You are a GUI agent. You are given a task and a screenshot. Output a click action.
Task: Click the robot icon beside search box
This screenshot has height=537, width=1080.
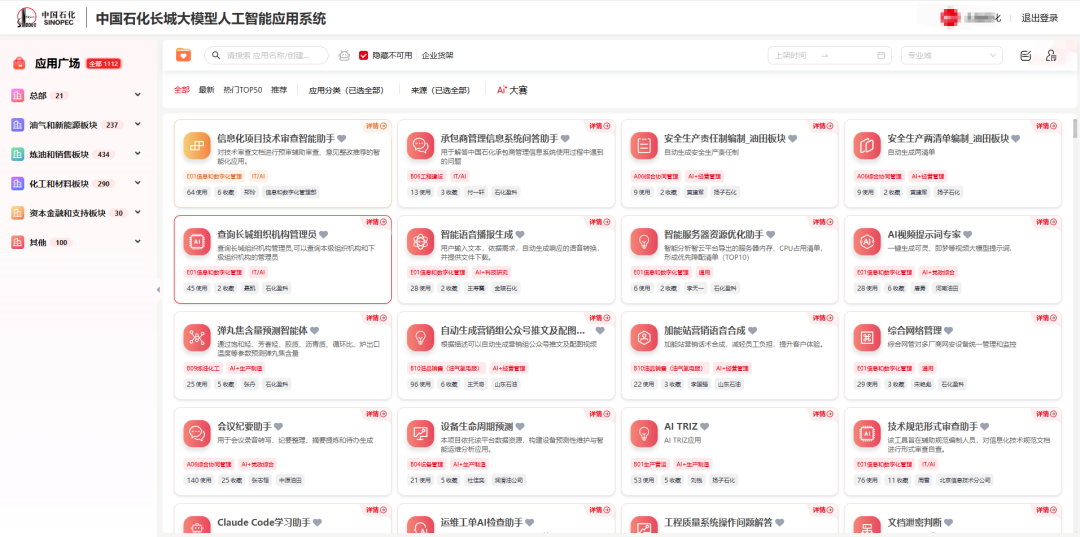pos(344,56)
